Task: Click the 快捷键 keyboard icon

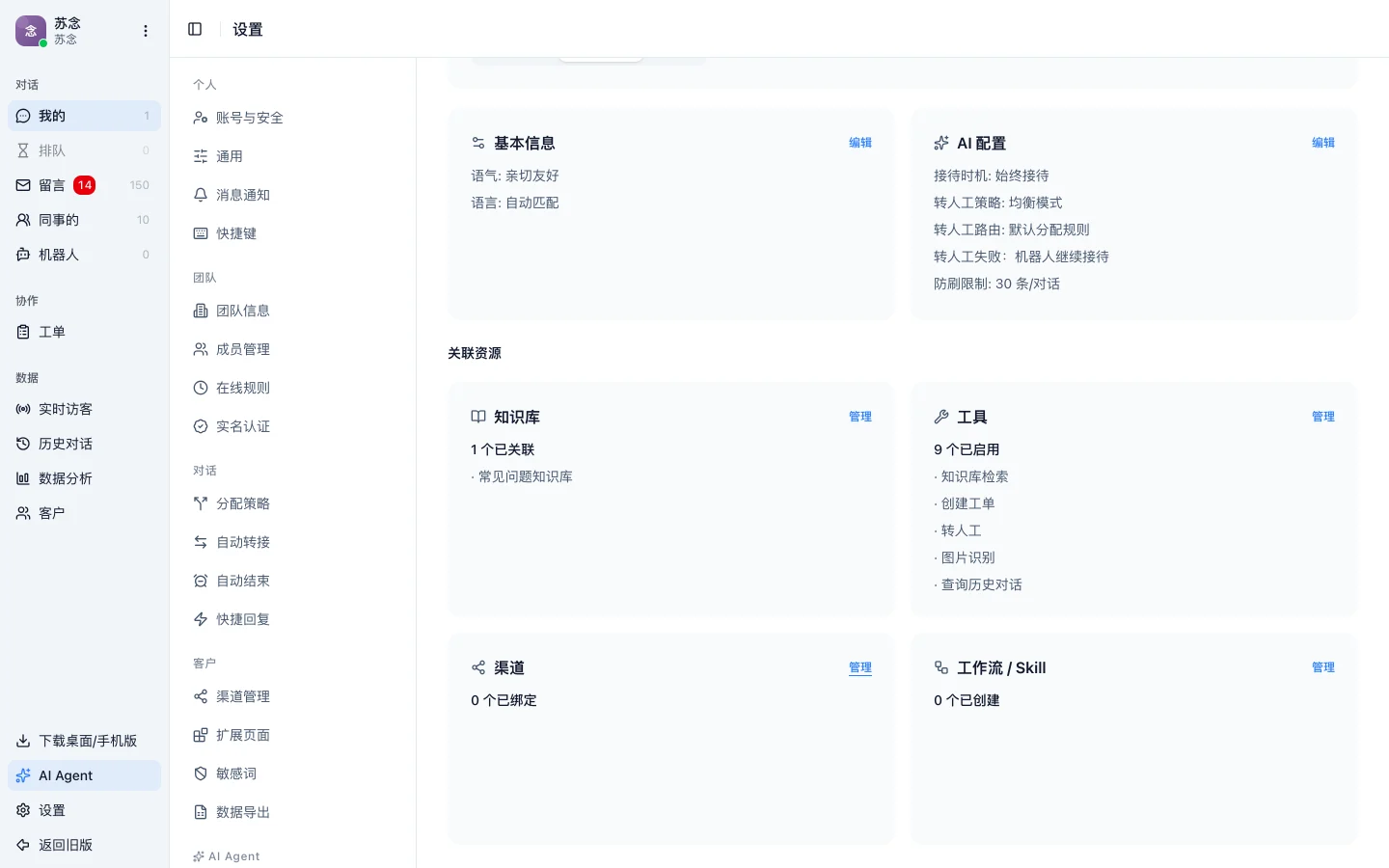Action: (x=201, y=233)
